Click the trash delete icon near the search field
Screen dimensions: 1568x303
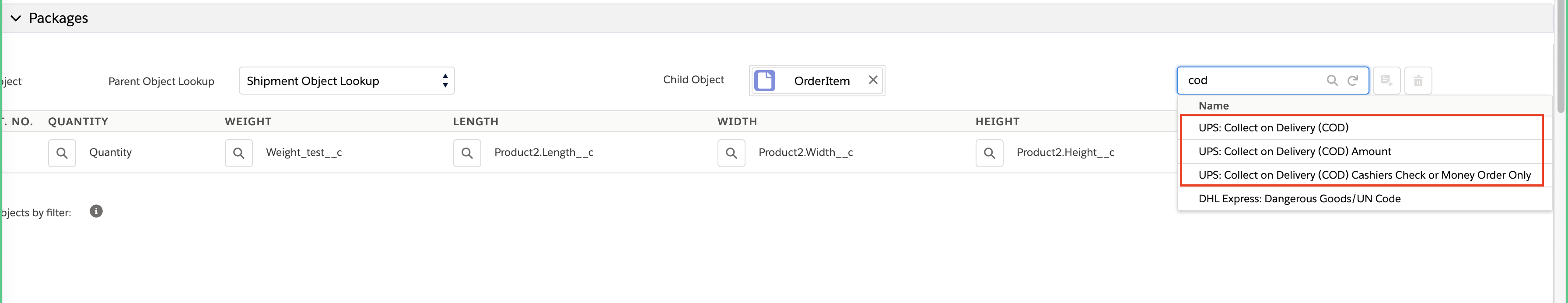pos(1418,80)
